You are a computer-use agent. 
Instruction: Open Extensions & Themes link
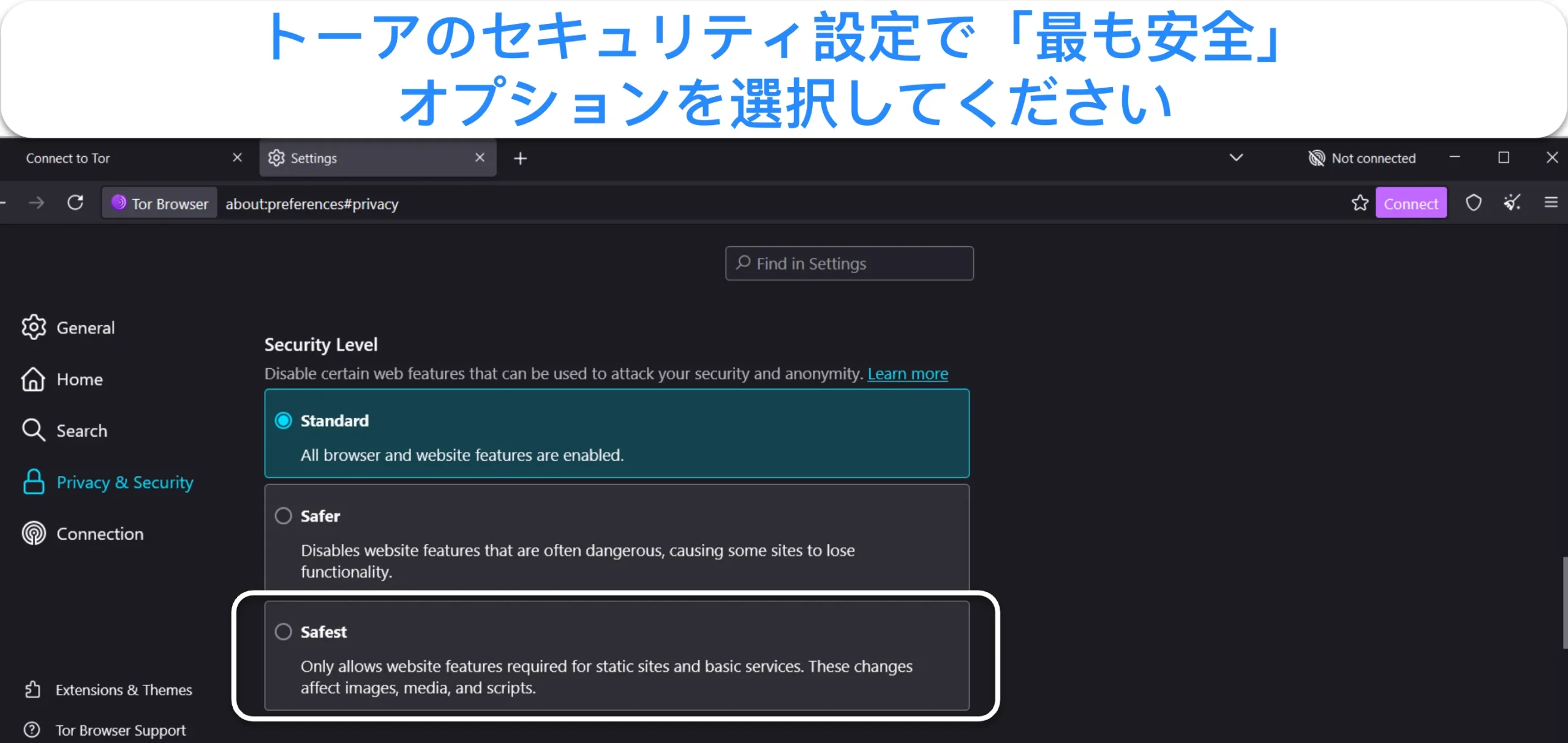pyautogui.click(x=108, y=690)
